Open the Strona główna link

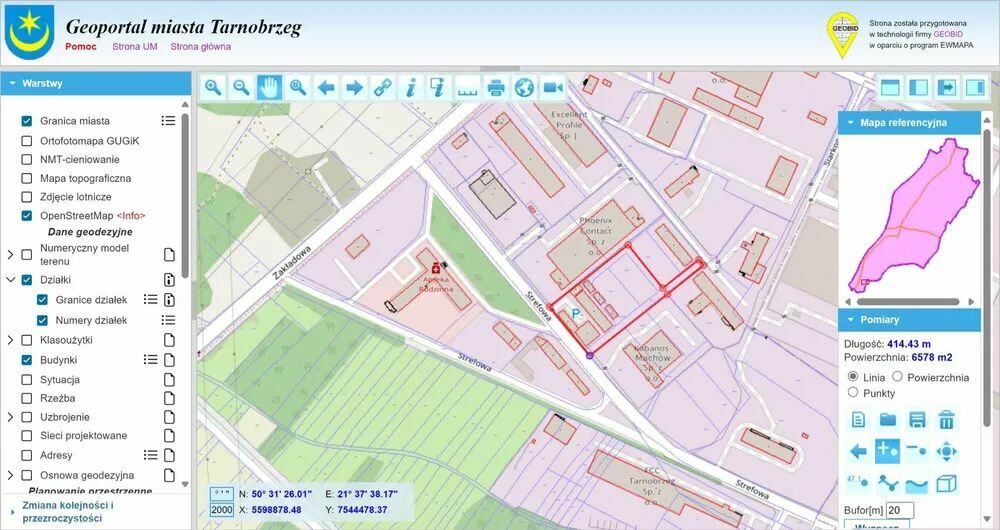click(x=200, y=46)
